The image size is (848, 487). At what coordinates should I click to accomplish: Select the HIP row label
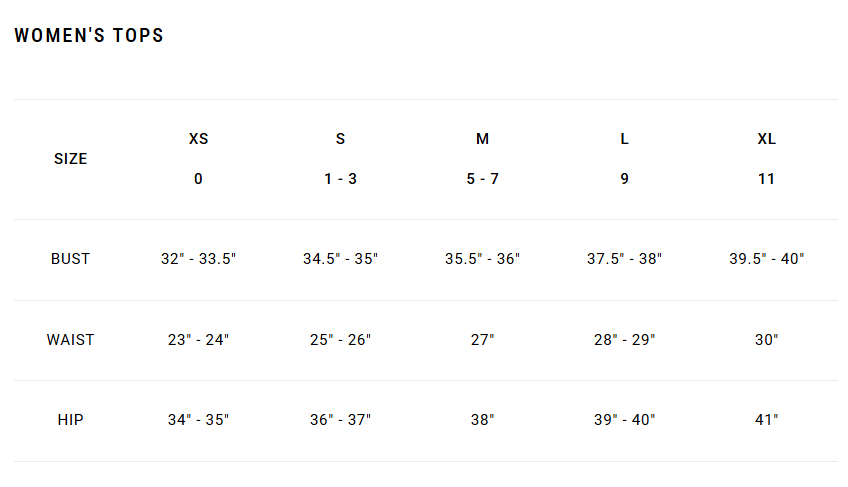[70, 420]
